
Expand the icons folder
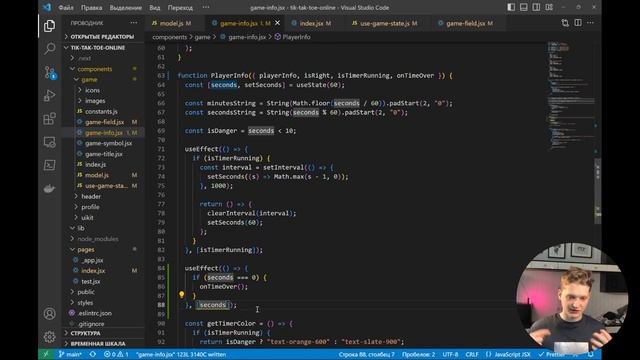(92, 90)
